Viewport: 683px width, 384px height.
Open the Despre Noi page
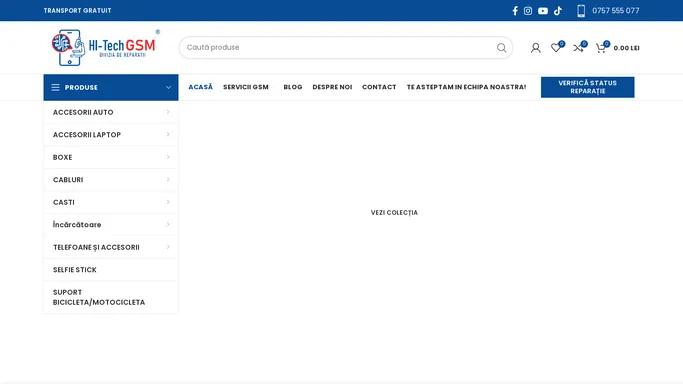point(332,87)
